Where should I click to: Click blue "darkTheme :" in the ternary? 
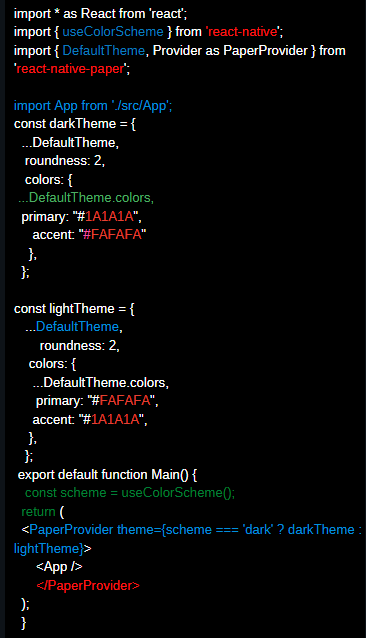coord(325,530)
